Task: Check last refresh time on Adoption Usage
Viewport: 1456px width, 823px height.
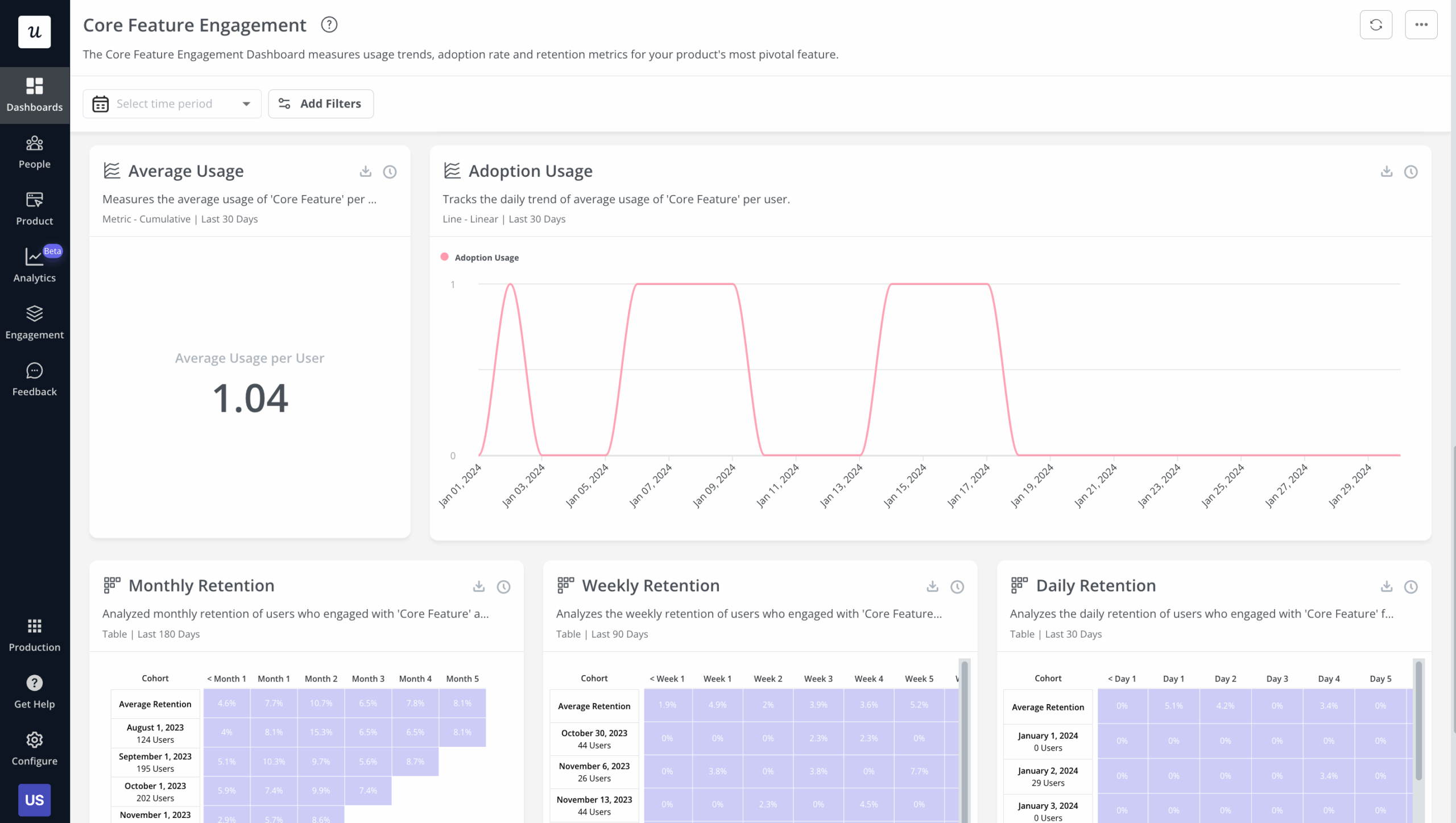Action: tap(1411, 172)
